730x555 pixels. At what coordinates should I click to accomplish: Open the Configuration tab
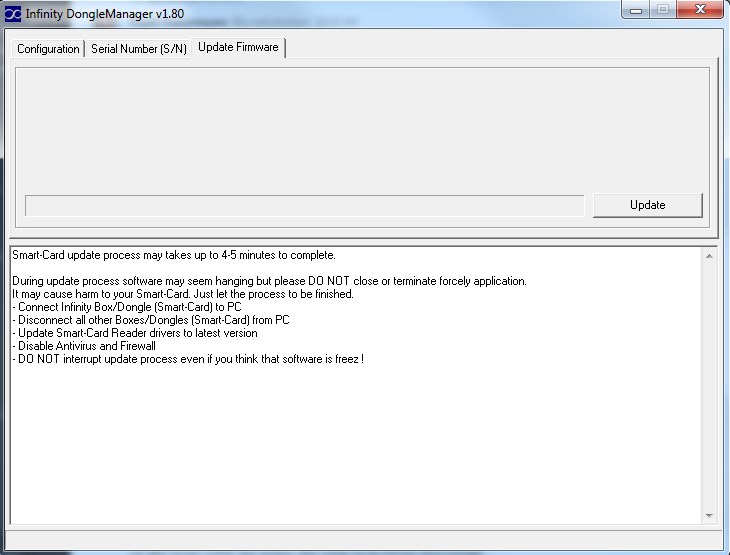48,49
